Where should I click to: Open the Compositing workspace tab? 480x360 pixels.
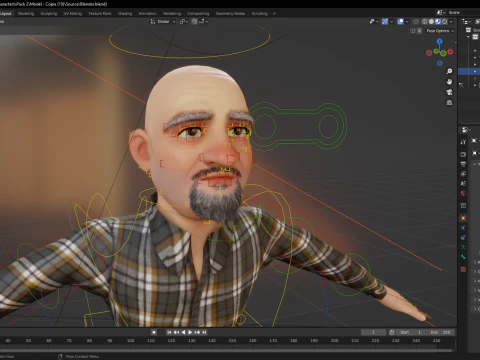(x=198, y=14)
